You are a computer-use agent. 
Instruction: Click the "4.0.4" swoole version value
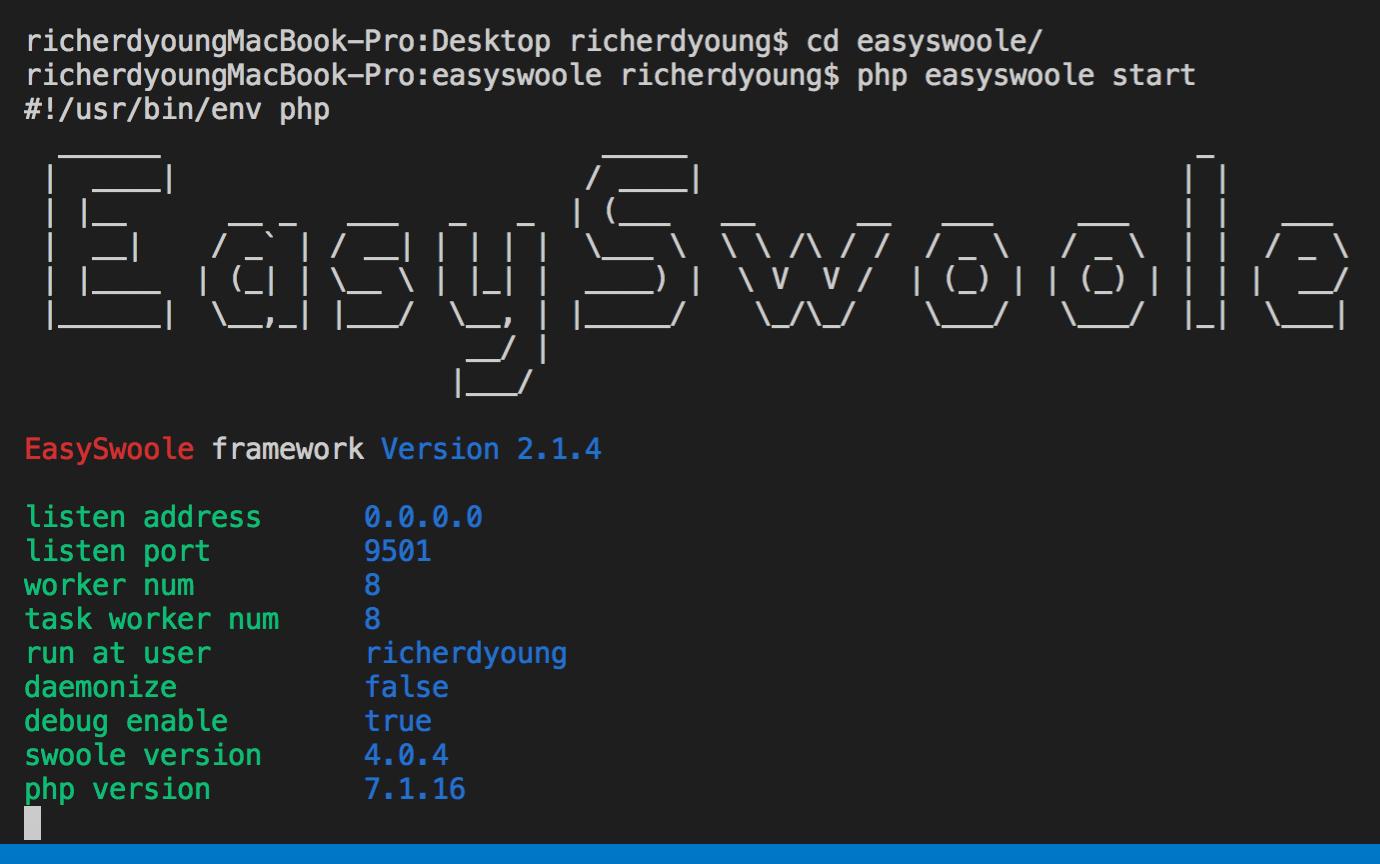point(406,755)
